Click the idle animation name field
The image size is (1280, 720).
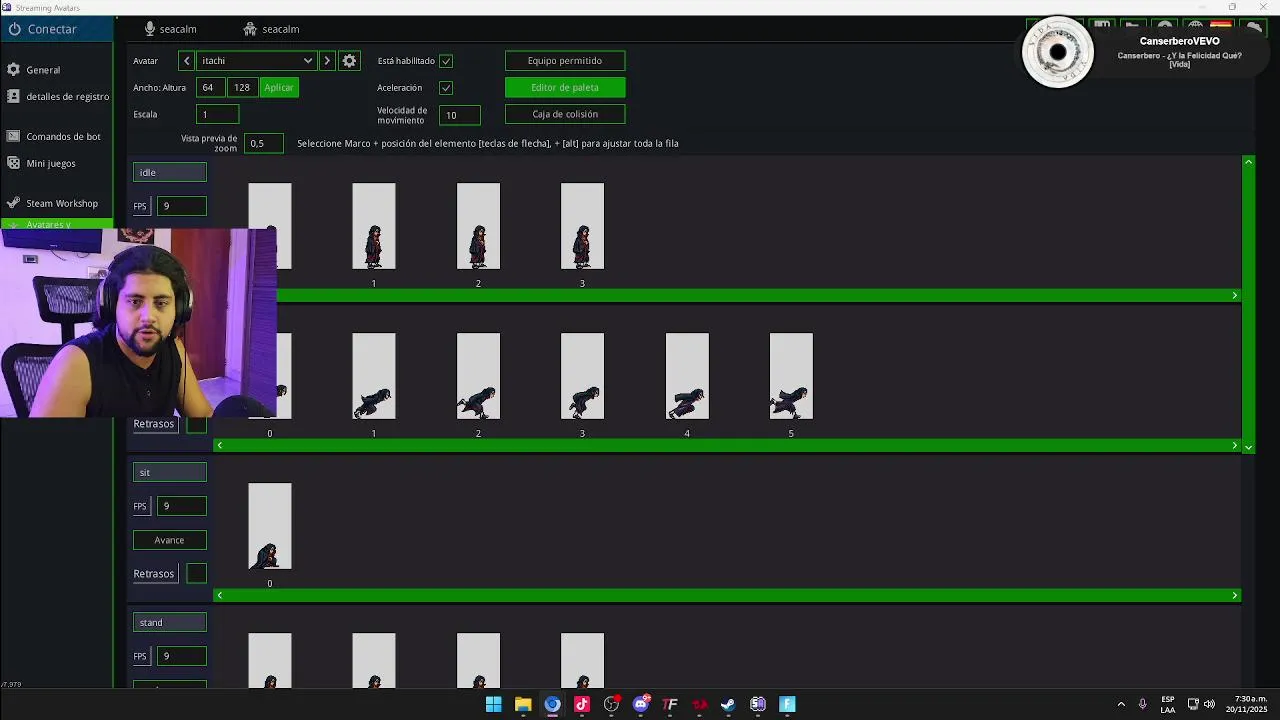tap(170, 173)
